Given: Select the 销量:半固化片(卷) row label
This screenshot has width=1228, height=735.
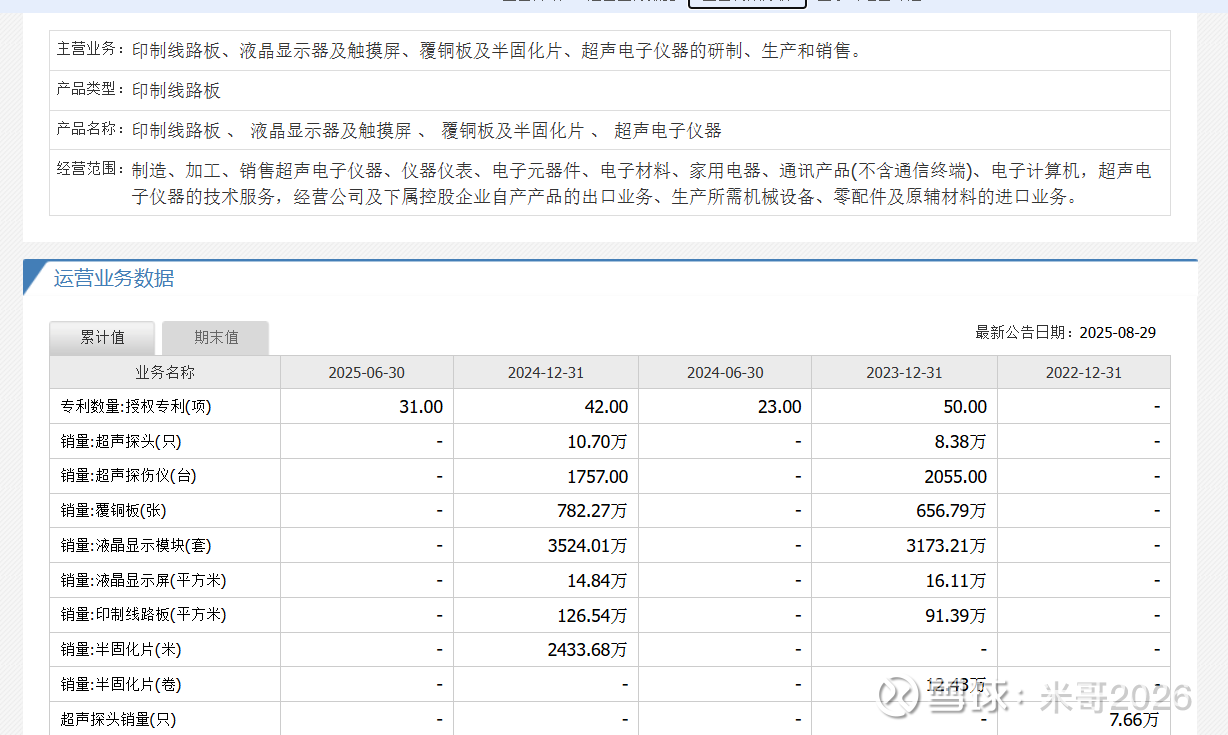Looking at the screenshot, I should 121,685.
